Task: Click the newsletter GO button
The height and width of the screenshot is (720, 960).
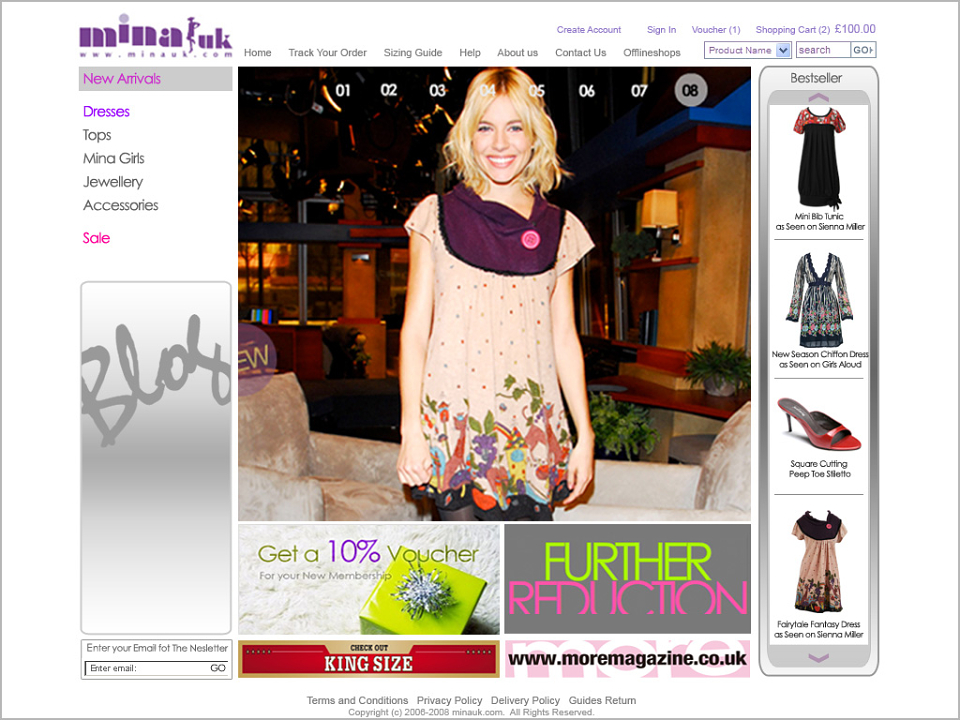Action: coord(218,668)
